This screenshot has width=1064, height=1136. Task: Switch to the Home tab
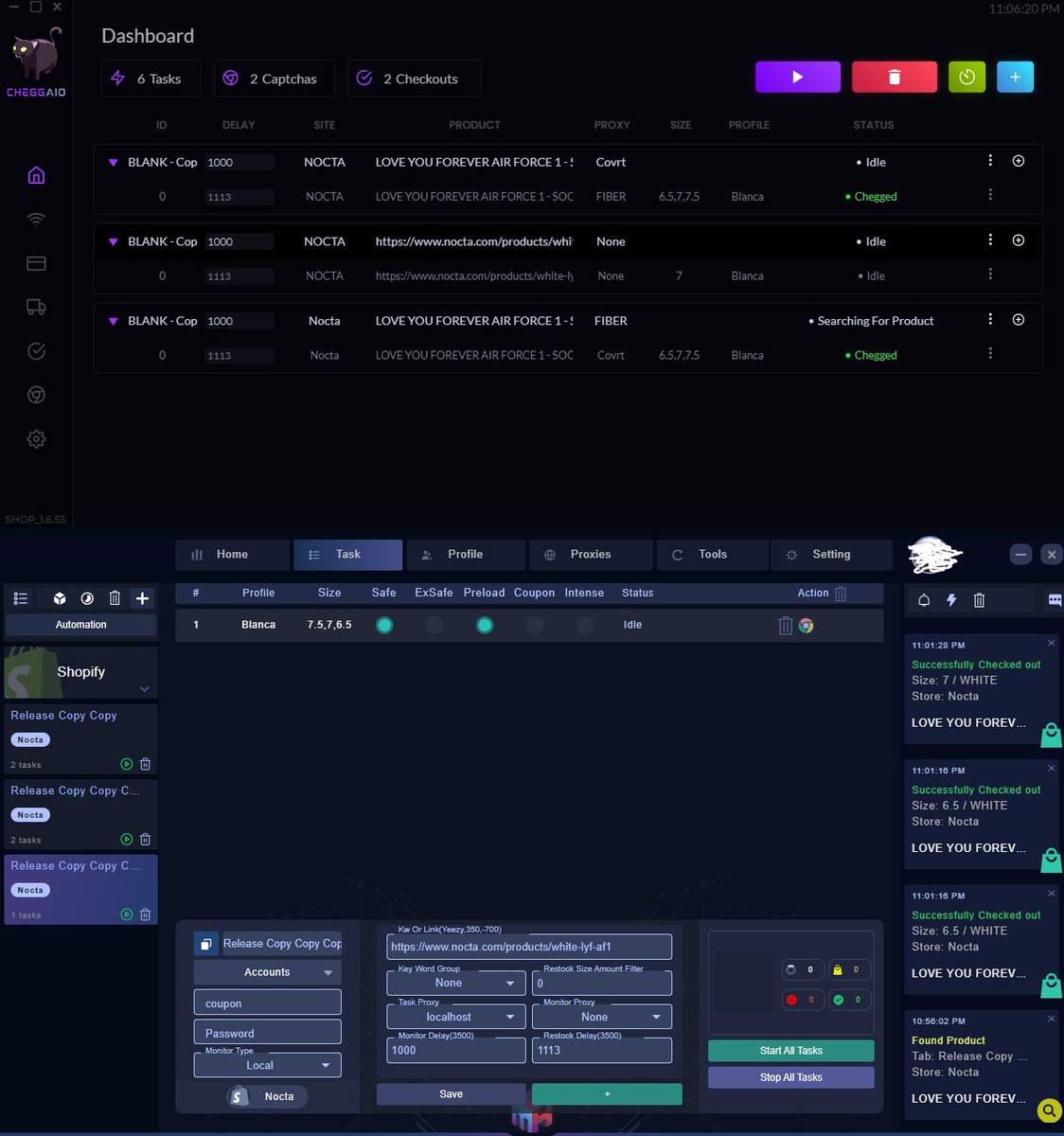tap(232, 555)
